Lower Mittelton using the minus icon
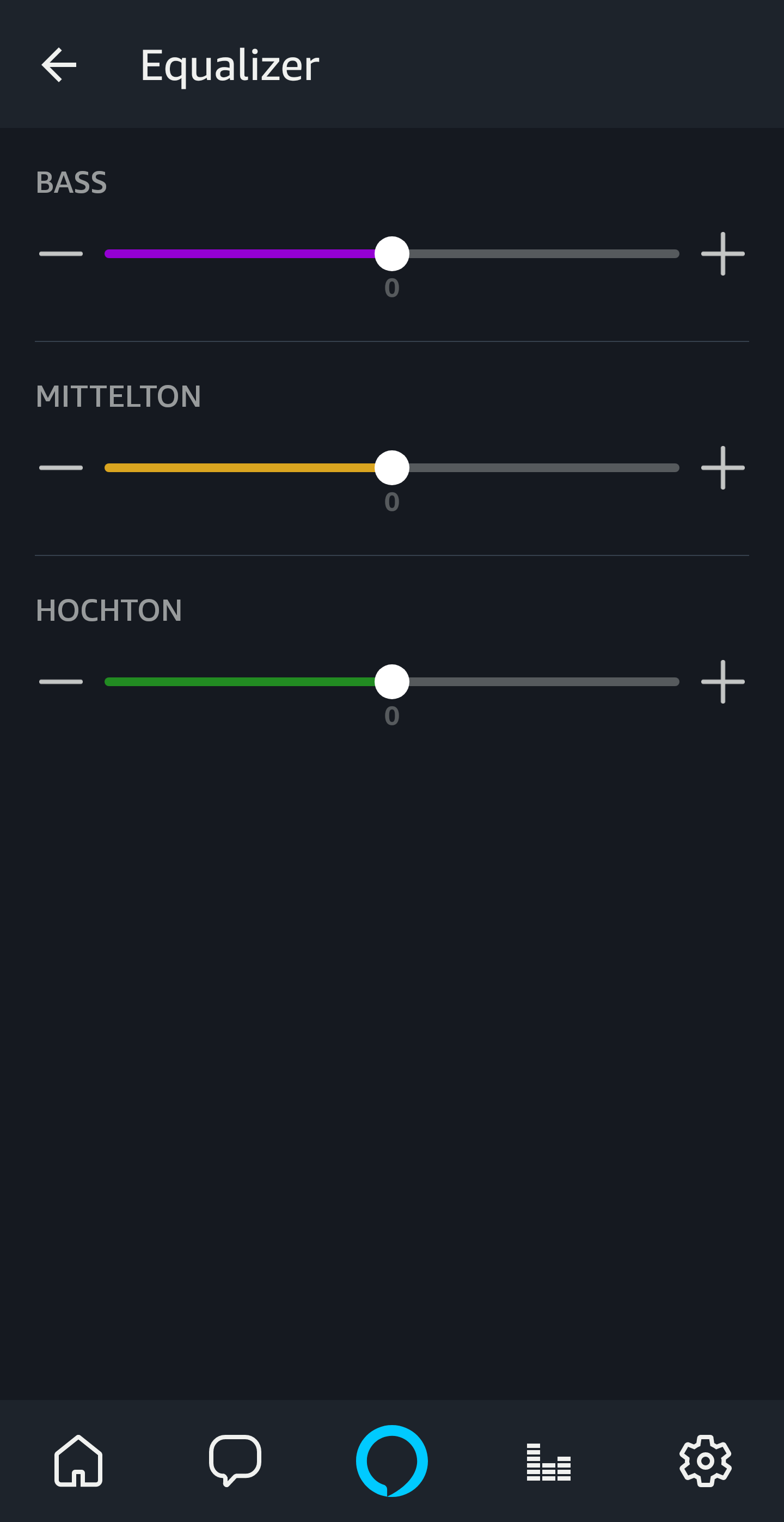 61,468
